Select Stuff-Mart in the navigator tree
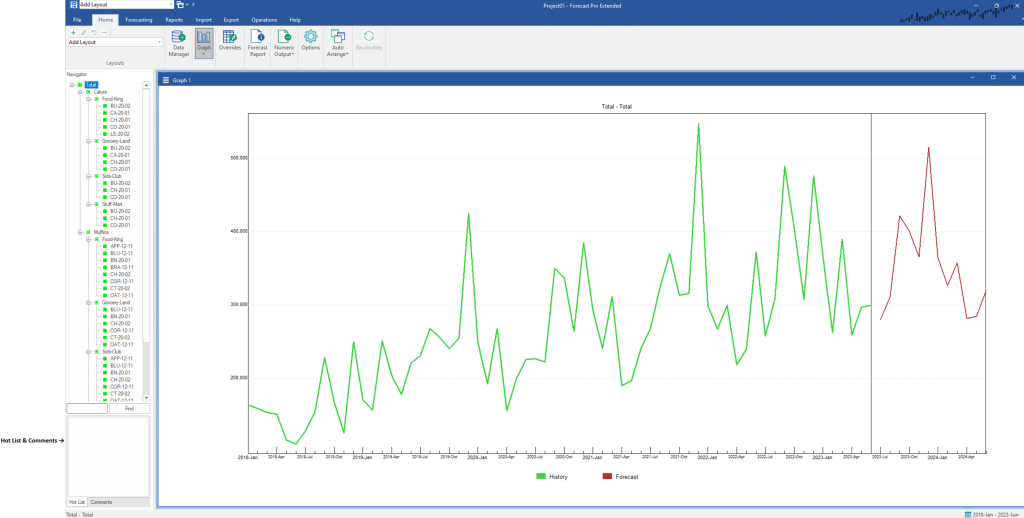The height and width of the screenshot is (518, 1024). pos(112,204)
